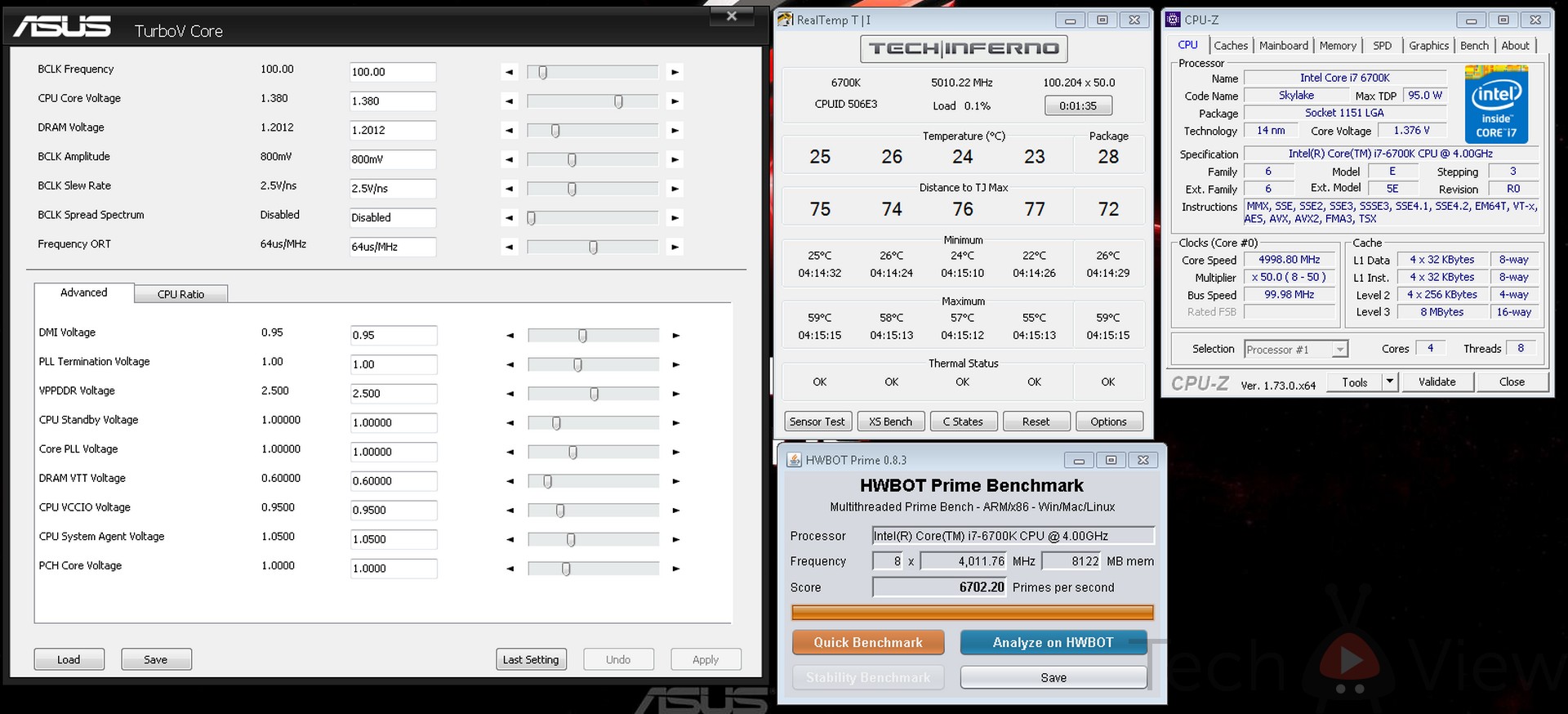Click the Intel Core i7 logo in CPU-Z
The width and height of the screenshot is (1568, 714).
click(x=1496, y=104)
